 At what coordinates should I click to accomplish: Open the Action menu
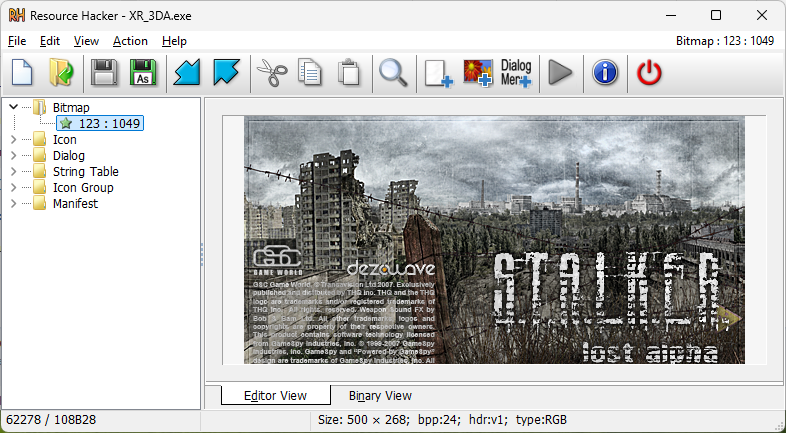click(x=130, y=41)
